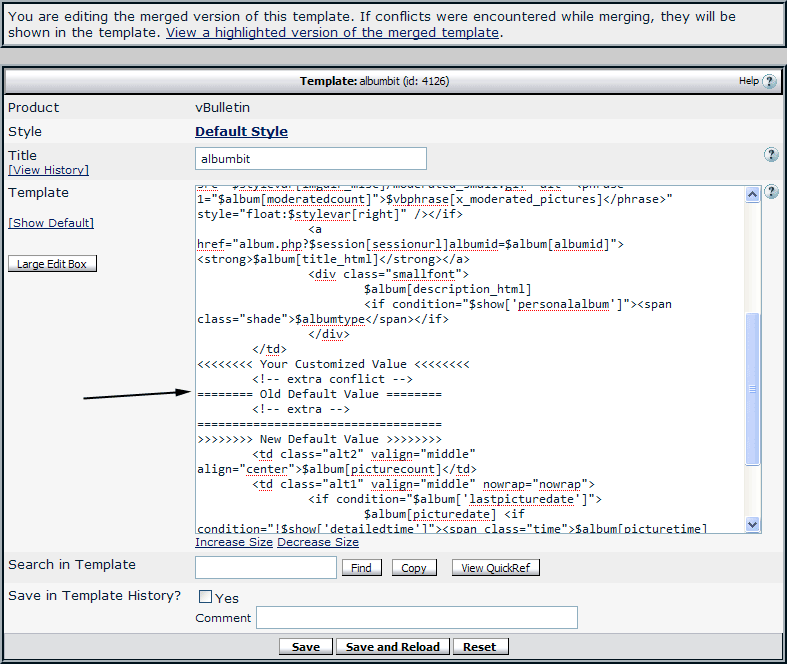This screenshot has height=664, width=787.
Task: Open the highlighted merged template link
Action: tap(332, 32)
